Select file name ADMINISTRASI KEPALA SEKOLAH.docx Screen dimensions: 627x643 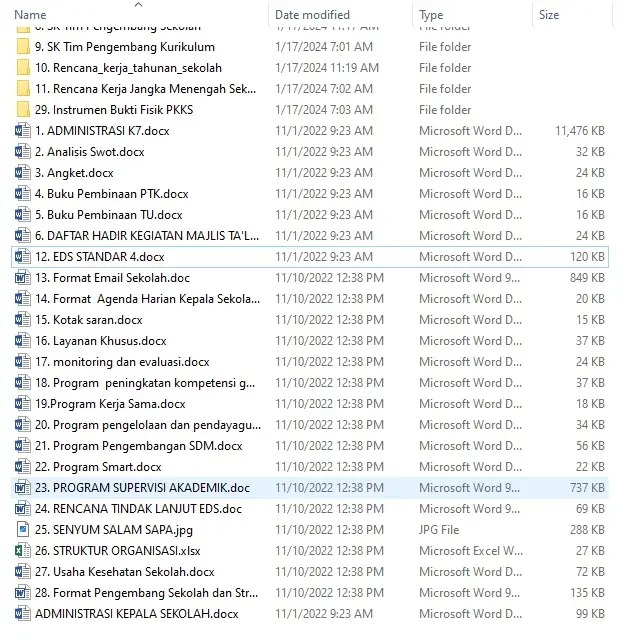coord(137,613)
